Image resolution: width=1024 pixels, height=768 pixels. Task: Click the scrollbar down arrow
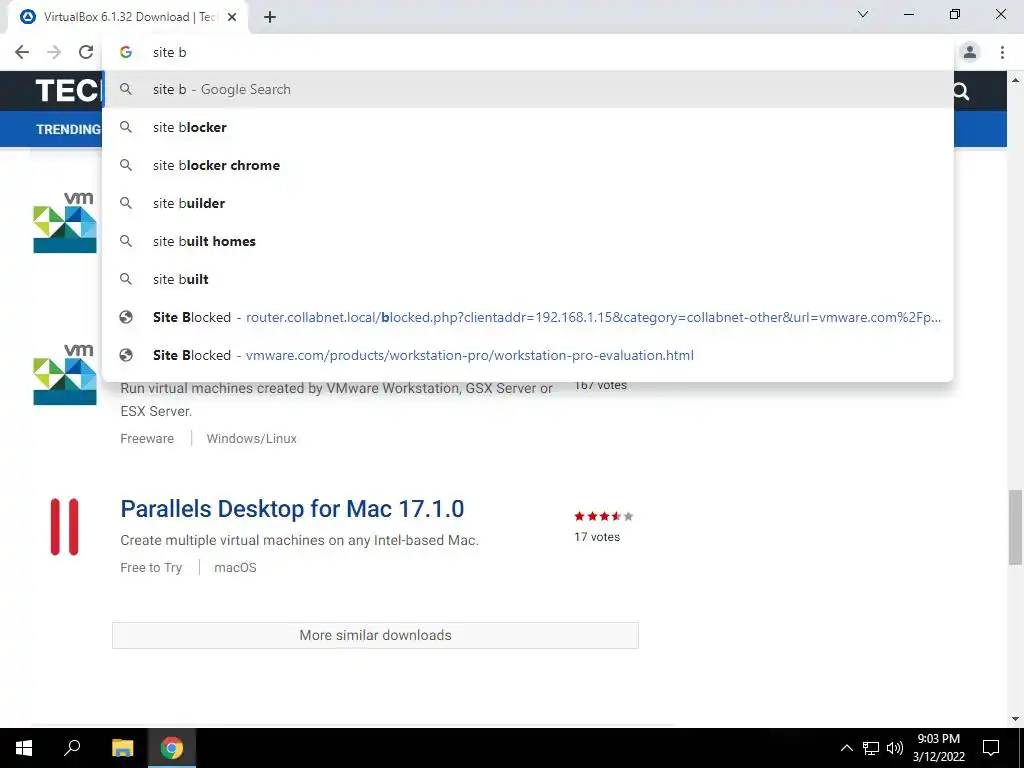click(1015, 719)
